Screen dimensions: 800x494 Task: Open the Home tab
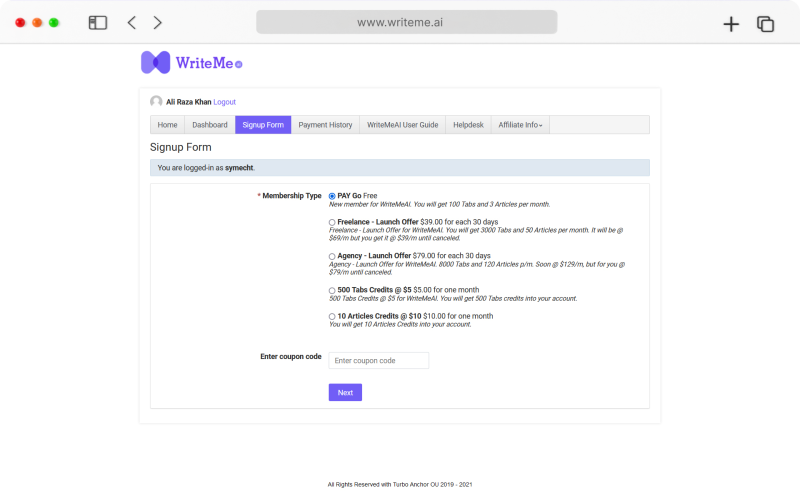click(167, 125)
